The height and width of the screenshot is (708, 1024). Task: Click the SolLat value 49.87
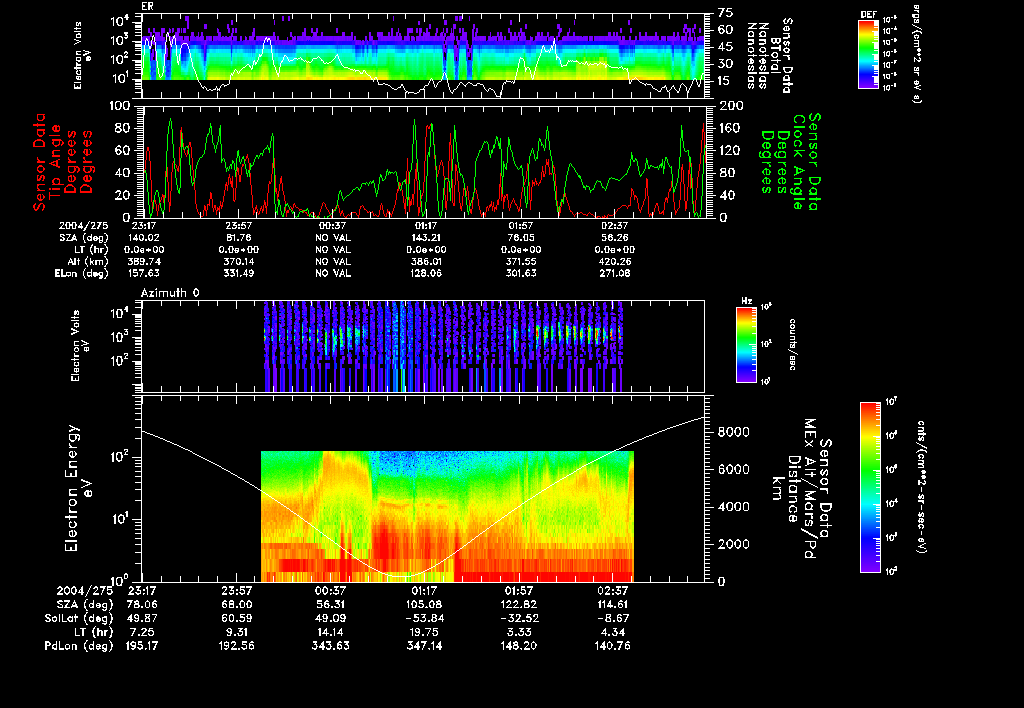(x=142, y=618)
